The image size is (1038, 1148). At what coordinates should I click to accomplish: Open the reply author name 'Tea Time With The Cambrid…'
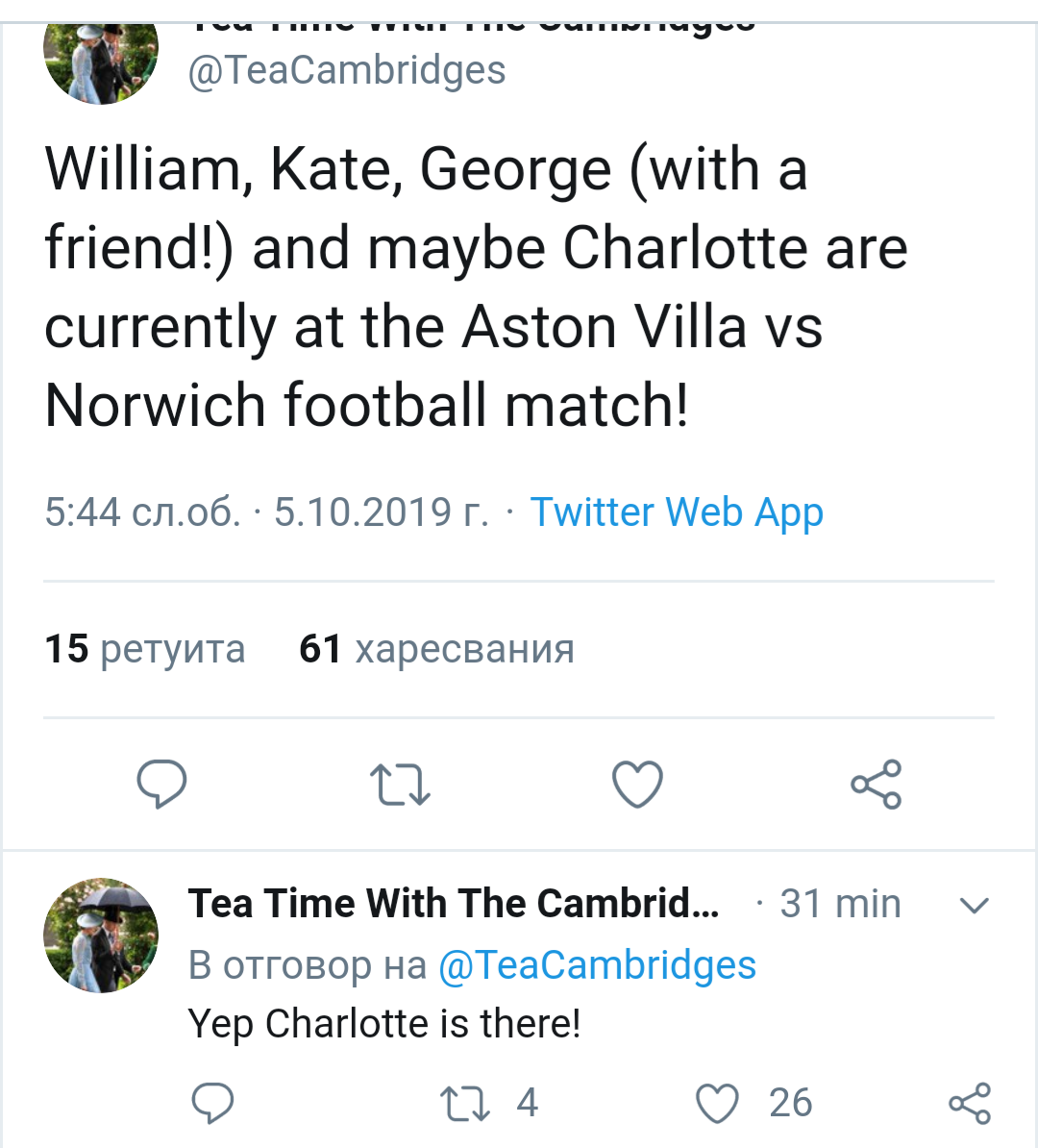(x=454, y=904)
